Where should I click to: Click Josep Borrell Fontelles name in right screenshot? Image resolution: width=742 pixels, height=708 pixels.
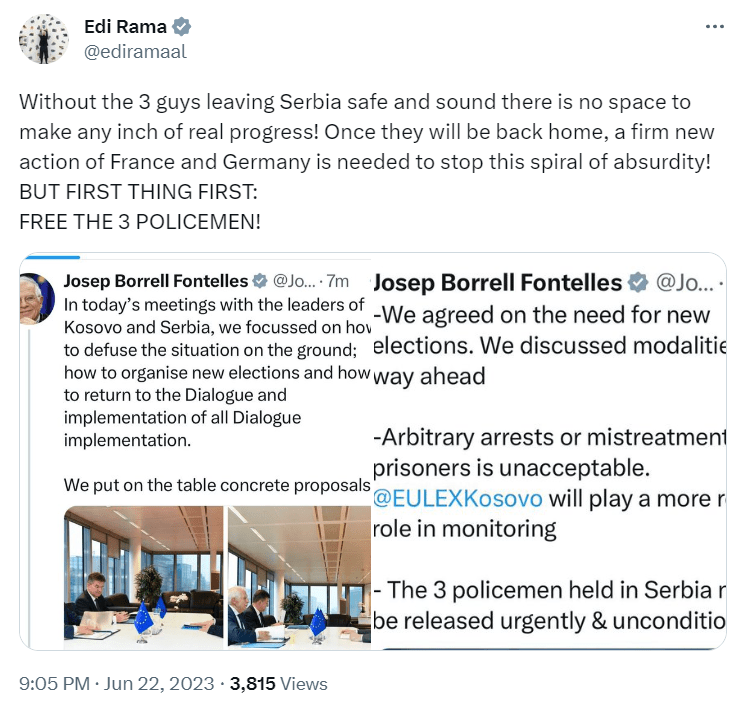[x=495, y=282]
